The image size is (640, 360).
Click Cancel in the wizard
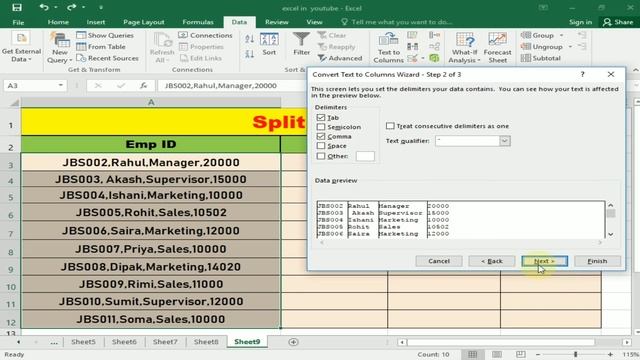click(439, 261)
